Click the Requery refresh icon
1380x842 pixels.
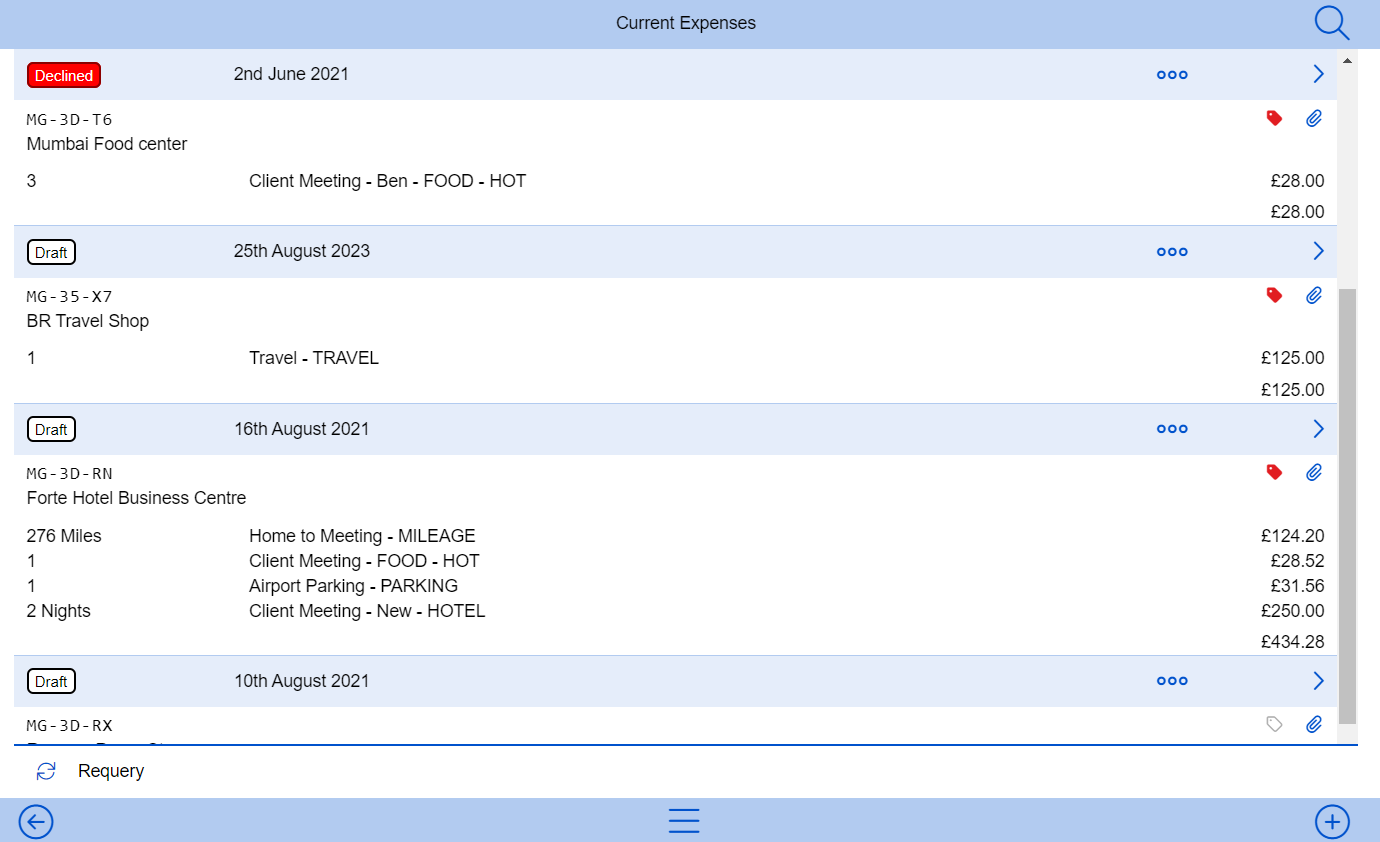tap(46, 771)
